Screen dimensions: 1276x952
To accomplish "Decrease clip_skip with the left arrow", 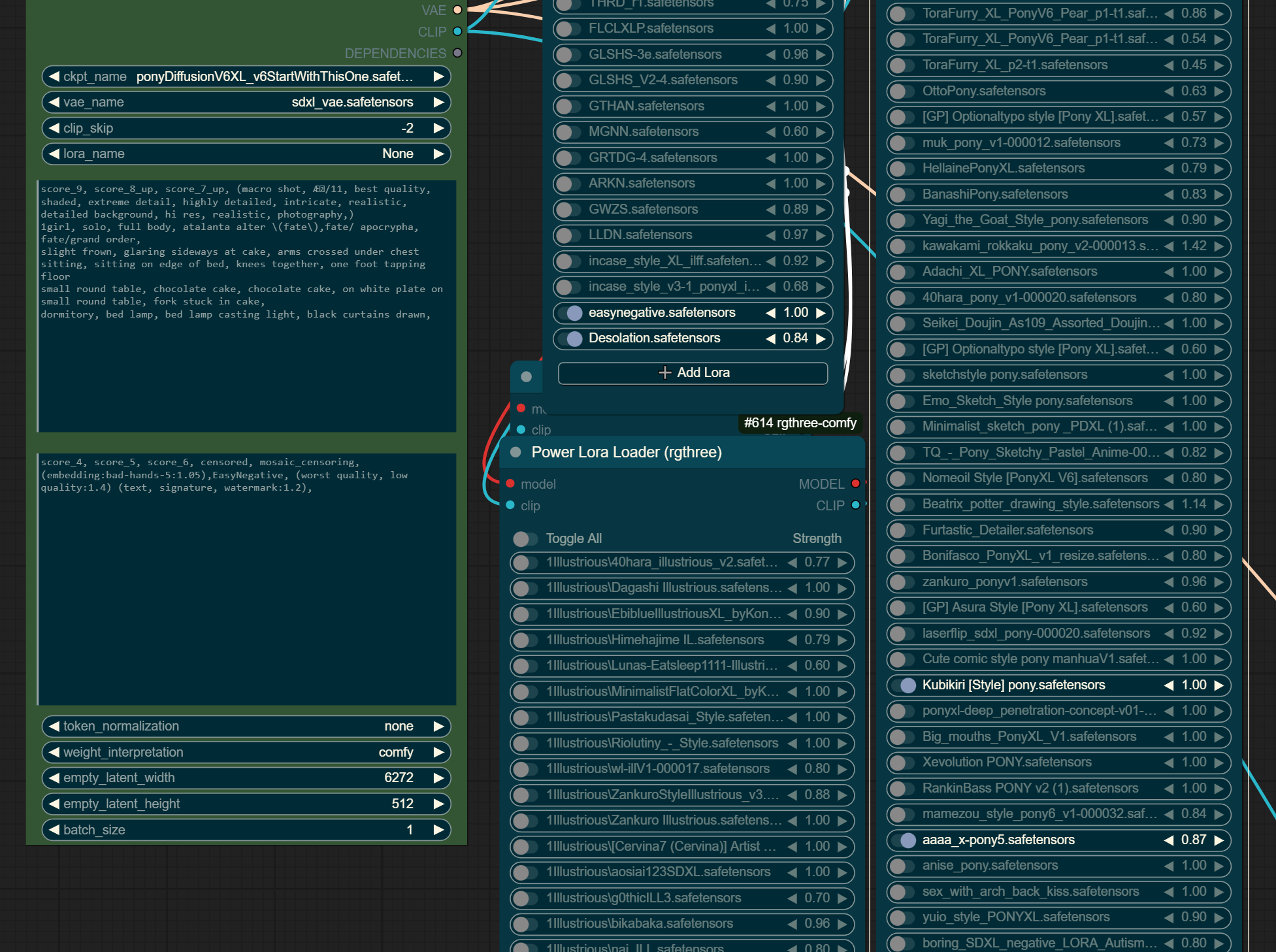I will [54, 128].
